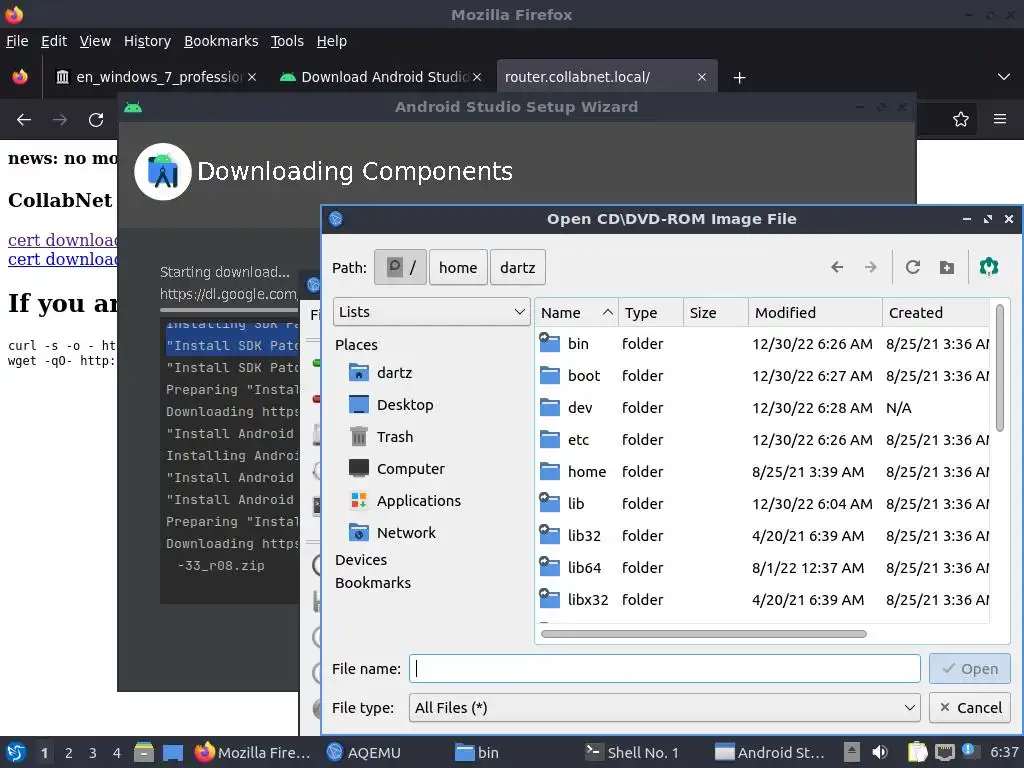Sort by Size column header
The height and width of the screenshot is (768, 1024).
[716, 313]
